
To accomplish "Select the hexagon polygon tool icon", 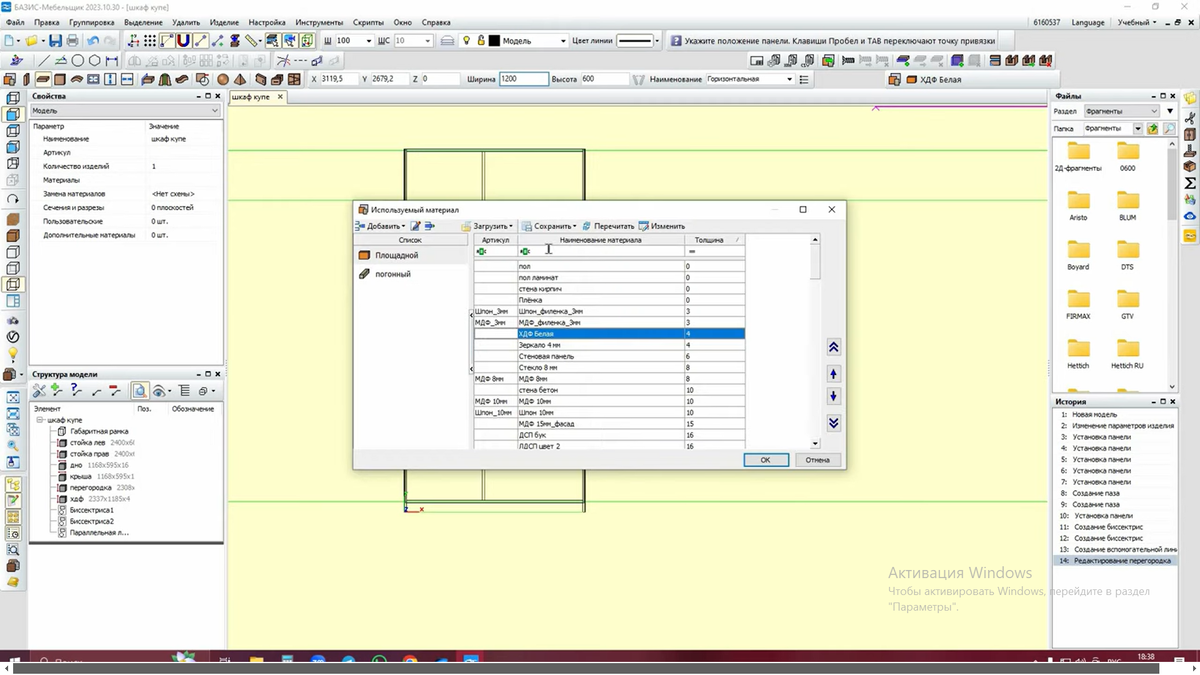I will [x=94, y=61].
